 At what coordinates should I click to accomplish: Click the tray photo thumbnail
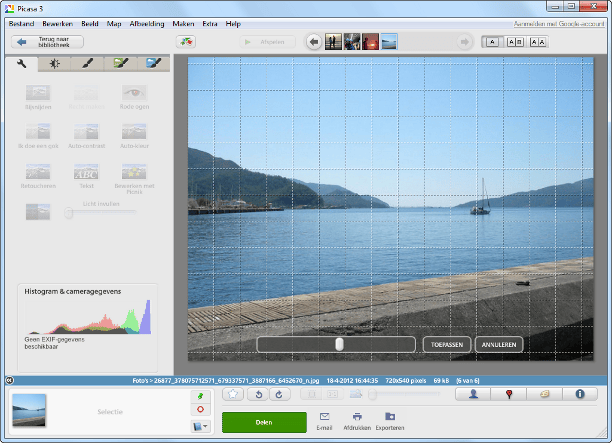[29, 410]
